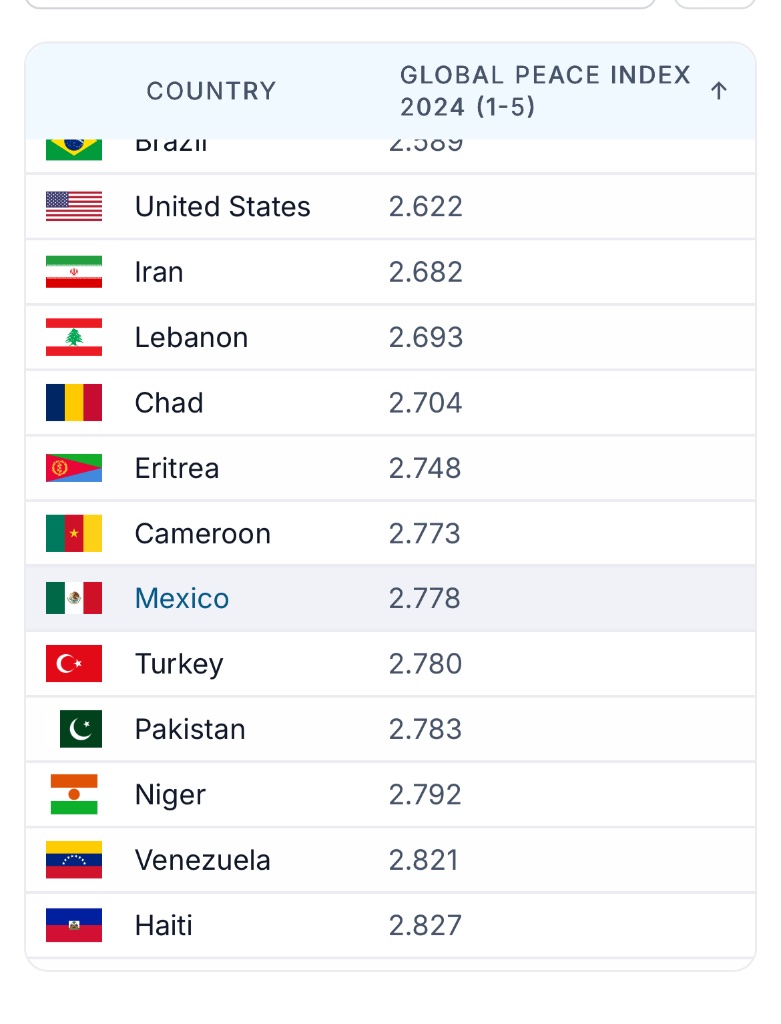781x1024 pixels.
Task: Click the Chad flag icon
Action: point(74,403)
